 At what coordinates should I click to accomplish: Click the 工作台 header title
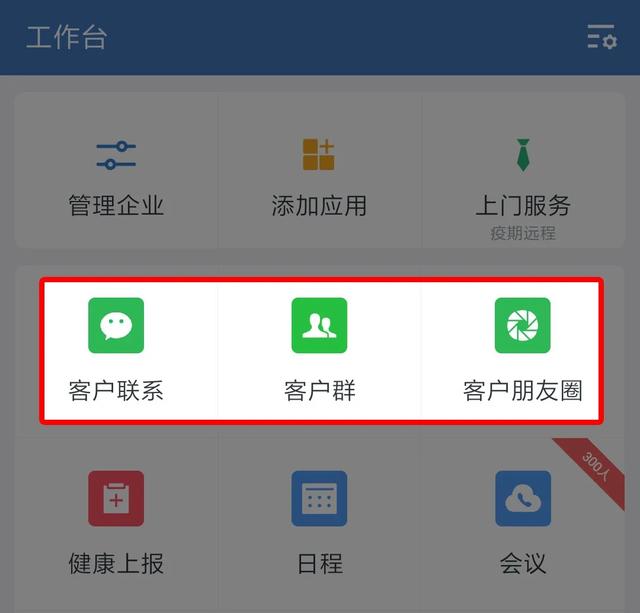(x=67, y=37)
